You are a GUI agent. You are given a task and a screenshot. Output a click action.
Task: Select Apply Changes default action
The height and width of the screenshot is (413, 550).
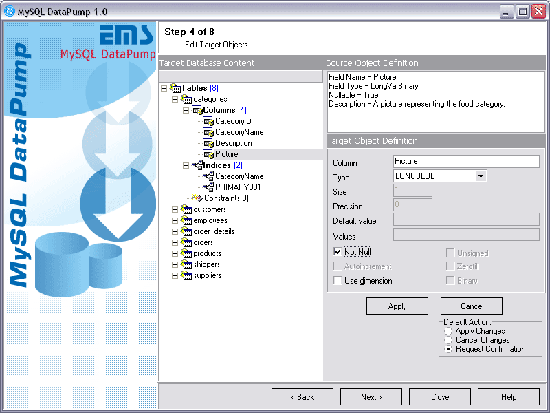point(448,331)
